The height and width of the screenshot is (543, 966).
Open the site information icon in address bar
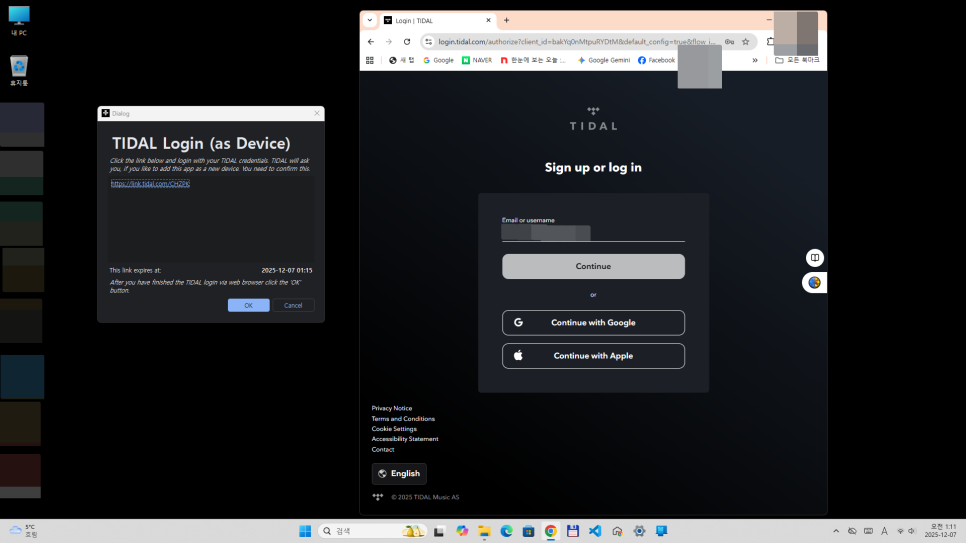pos(429,42)
